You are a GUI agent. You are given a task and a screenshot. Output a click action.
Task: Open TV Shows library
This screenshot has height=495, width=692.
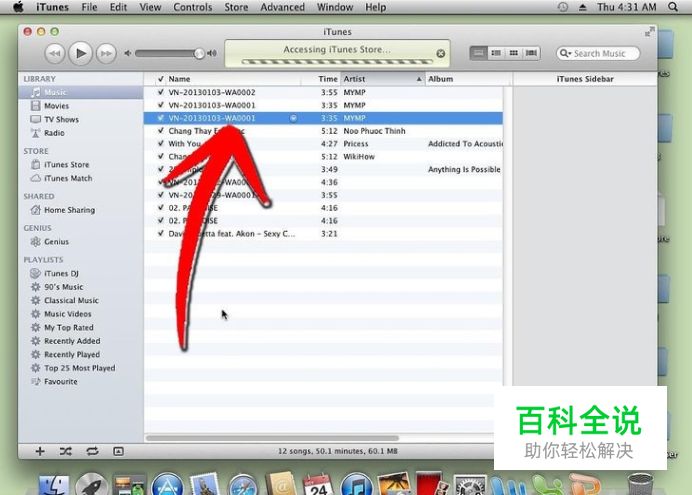coord(81,120)
